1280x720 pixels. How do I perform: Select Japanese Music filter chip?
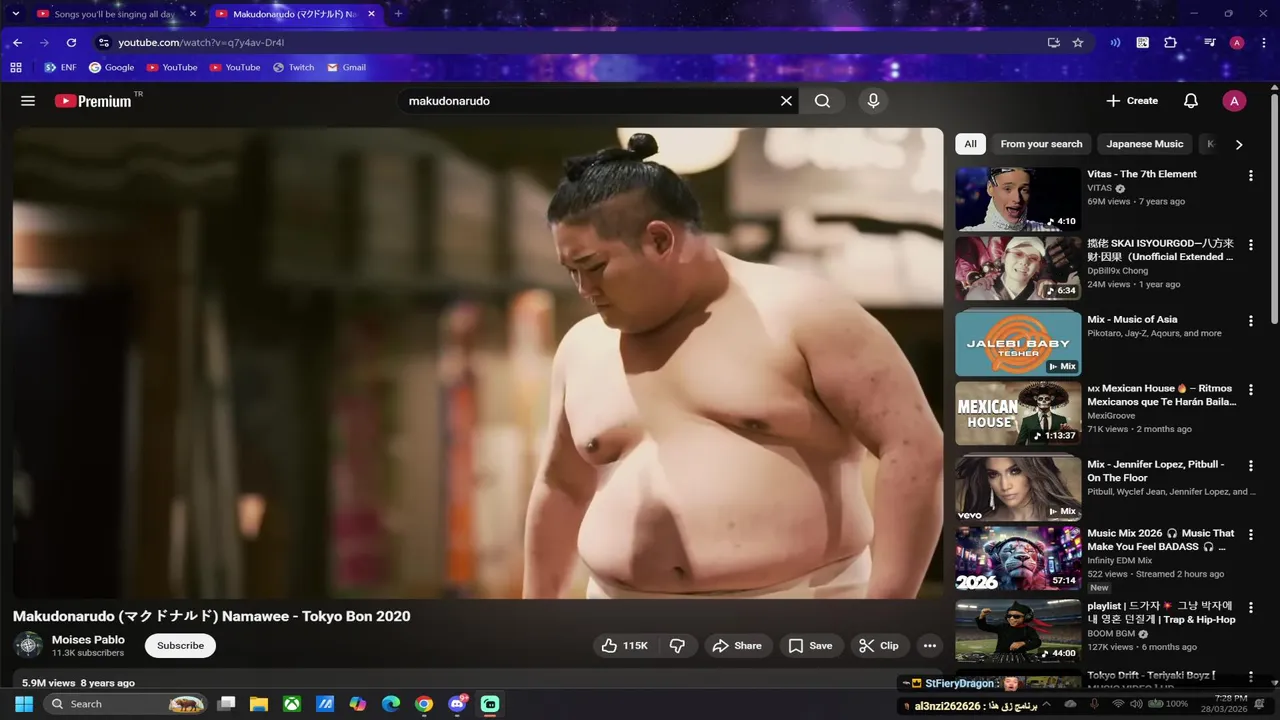(1144, 144)
